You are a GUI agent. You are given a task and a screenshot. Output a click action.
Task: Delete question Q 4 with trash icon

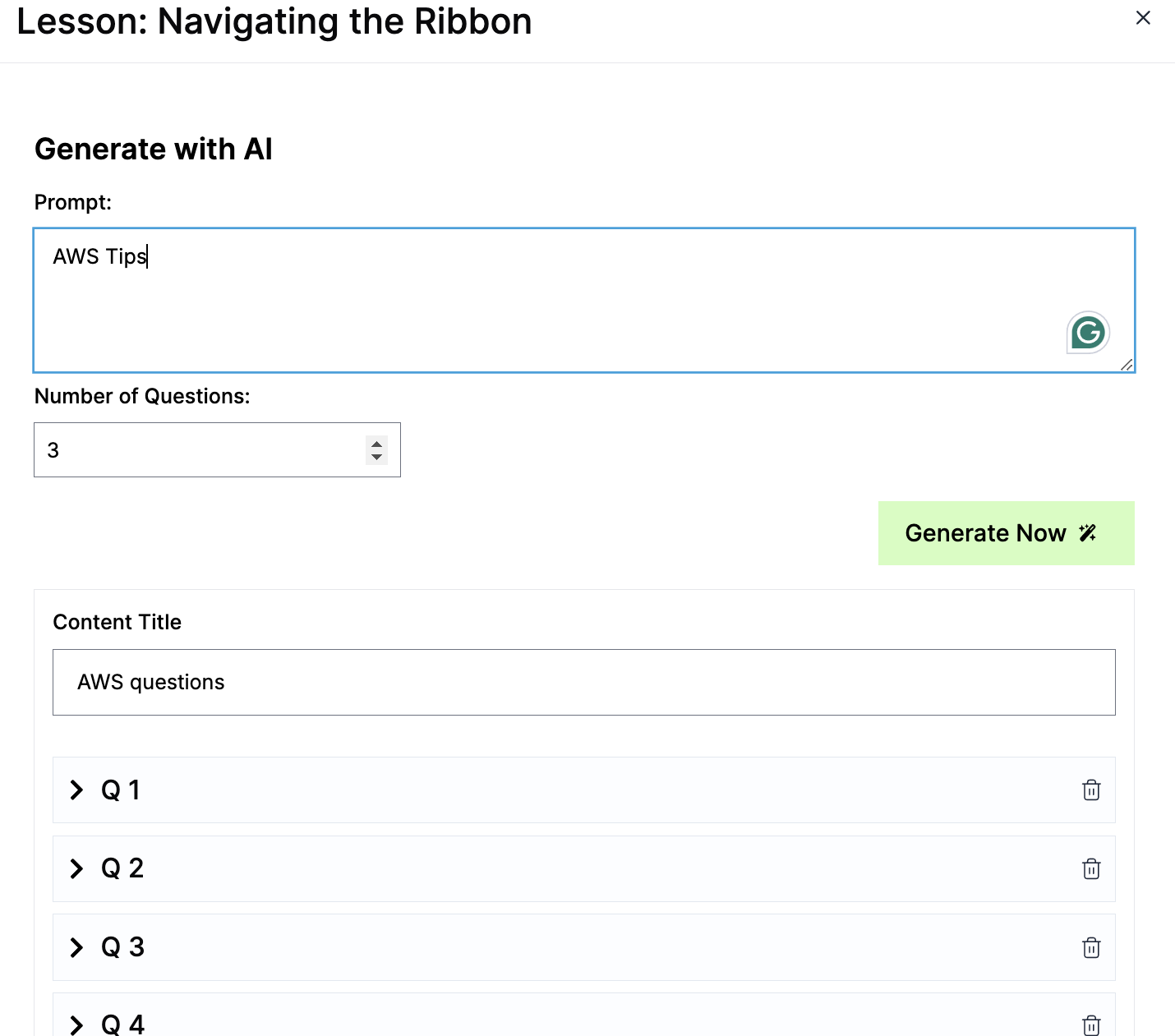click(x=1091, y=1024)
